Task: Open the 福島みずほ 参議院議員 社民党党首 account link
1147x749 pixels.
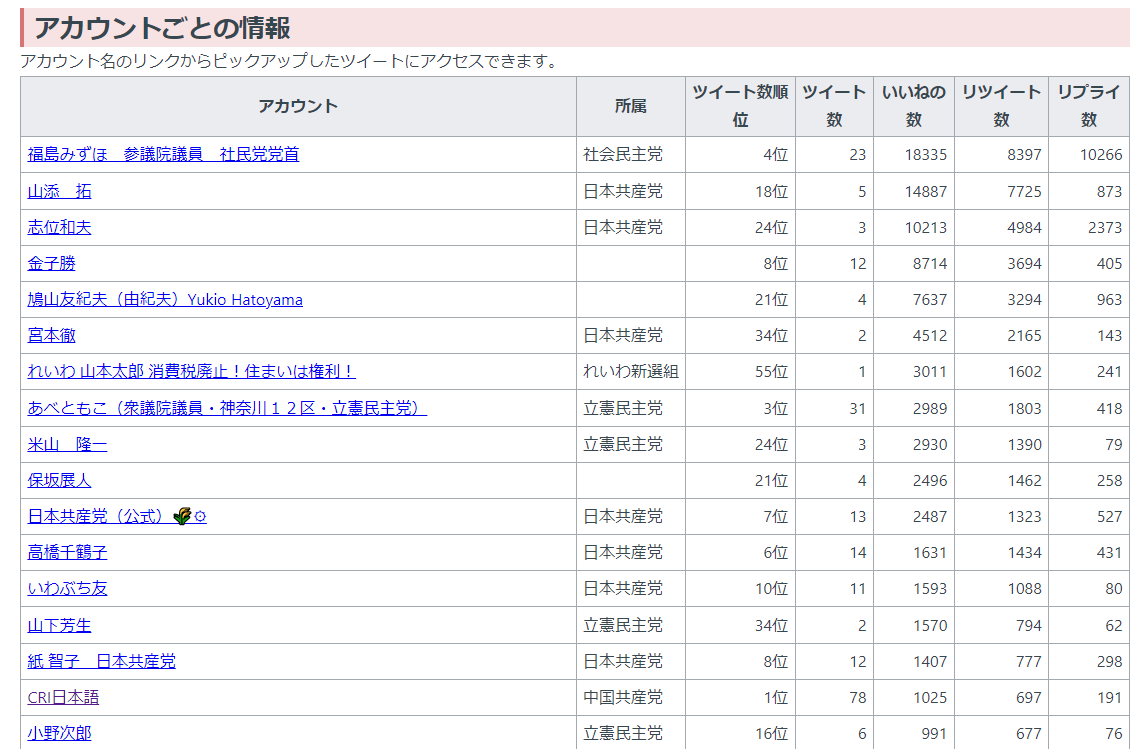Action: click(163, 154)
